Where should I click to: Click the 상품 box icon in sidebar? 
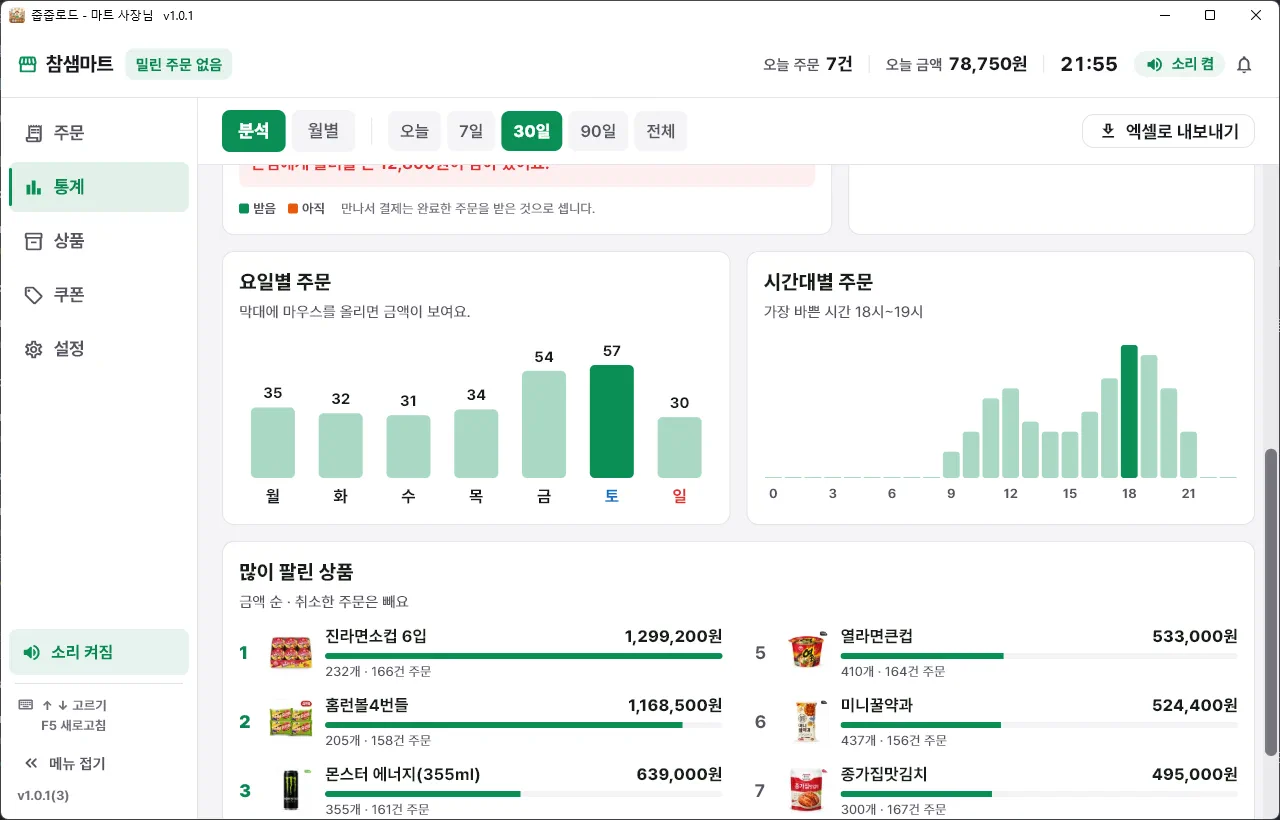(x=34, y=241)
